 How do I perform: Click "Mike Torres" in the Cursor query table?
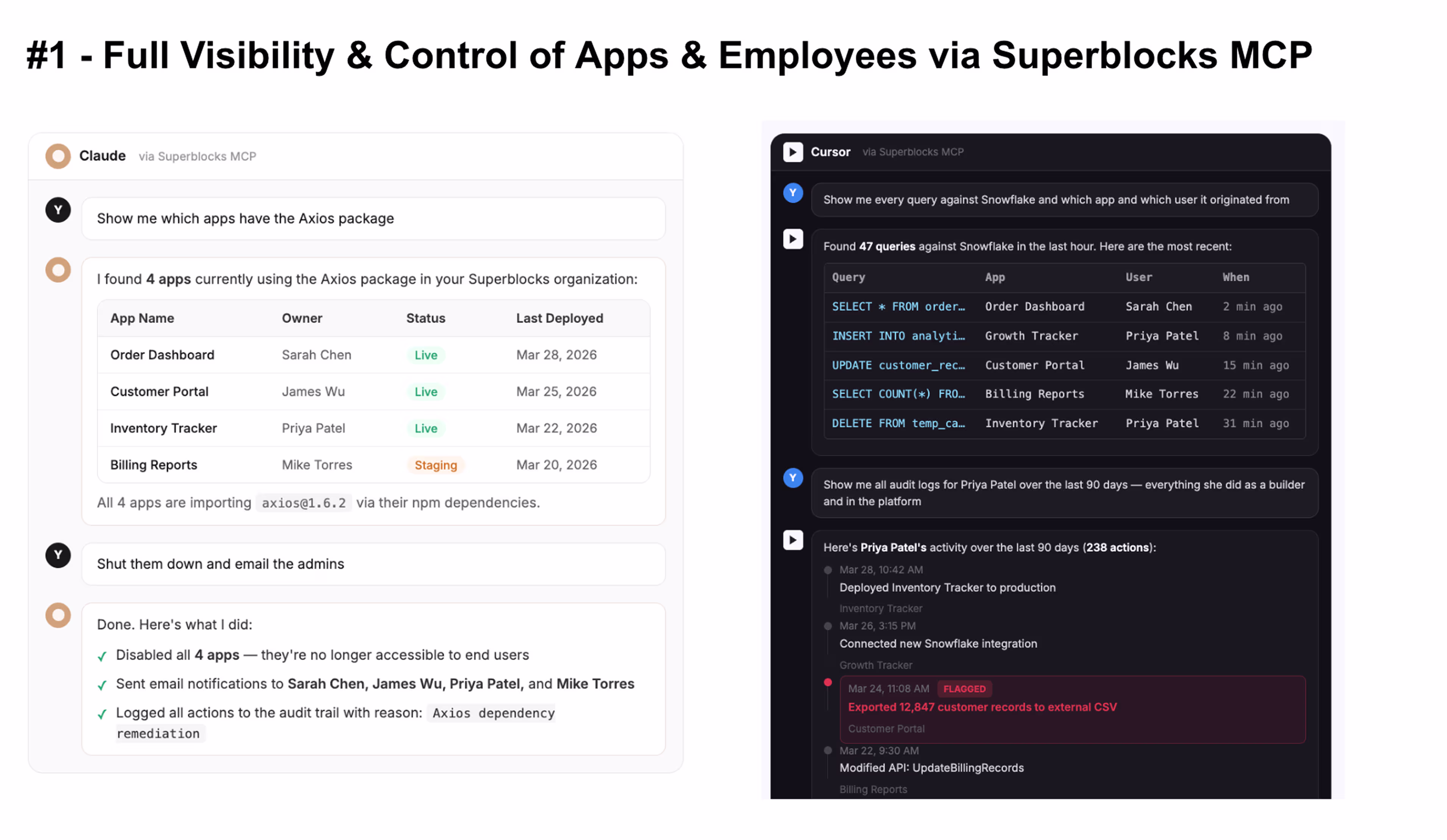(1162, 394)
